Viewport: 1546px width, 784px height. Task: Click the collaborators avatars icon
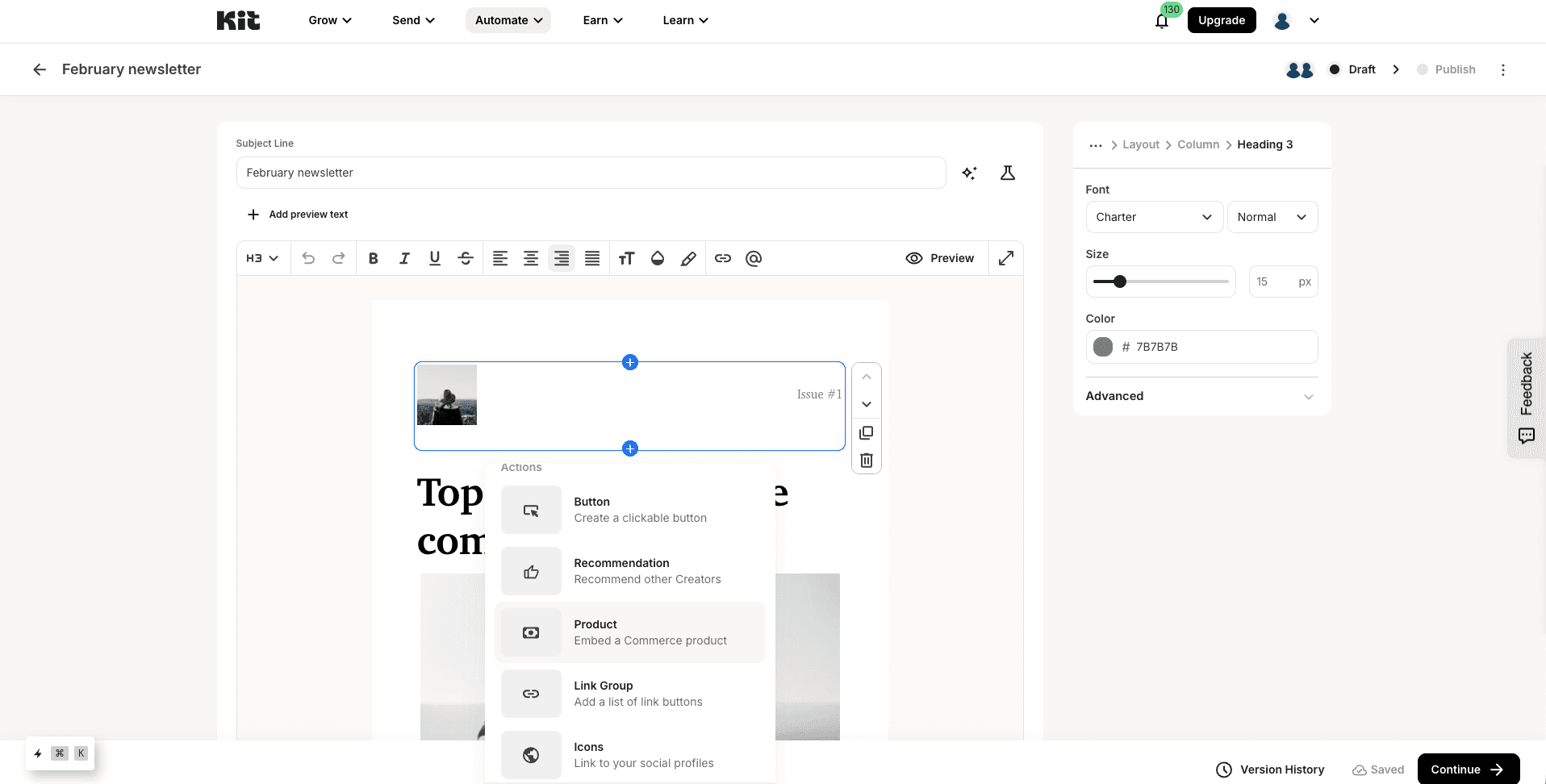(1299, 70)
